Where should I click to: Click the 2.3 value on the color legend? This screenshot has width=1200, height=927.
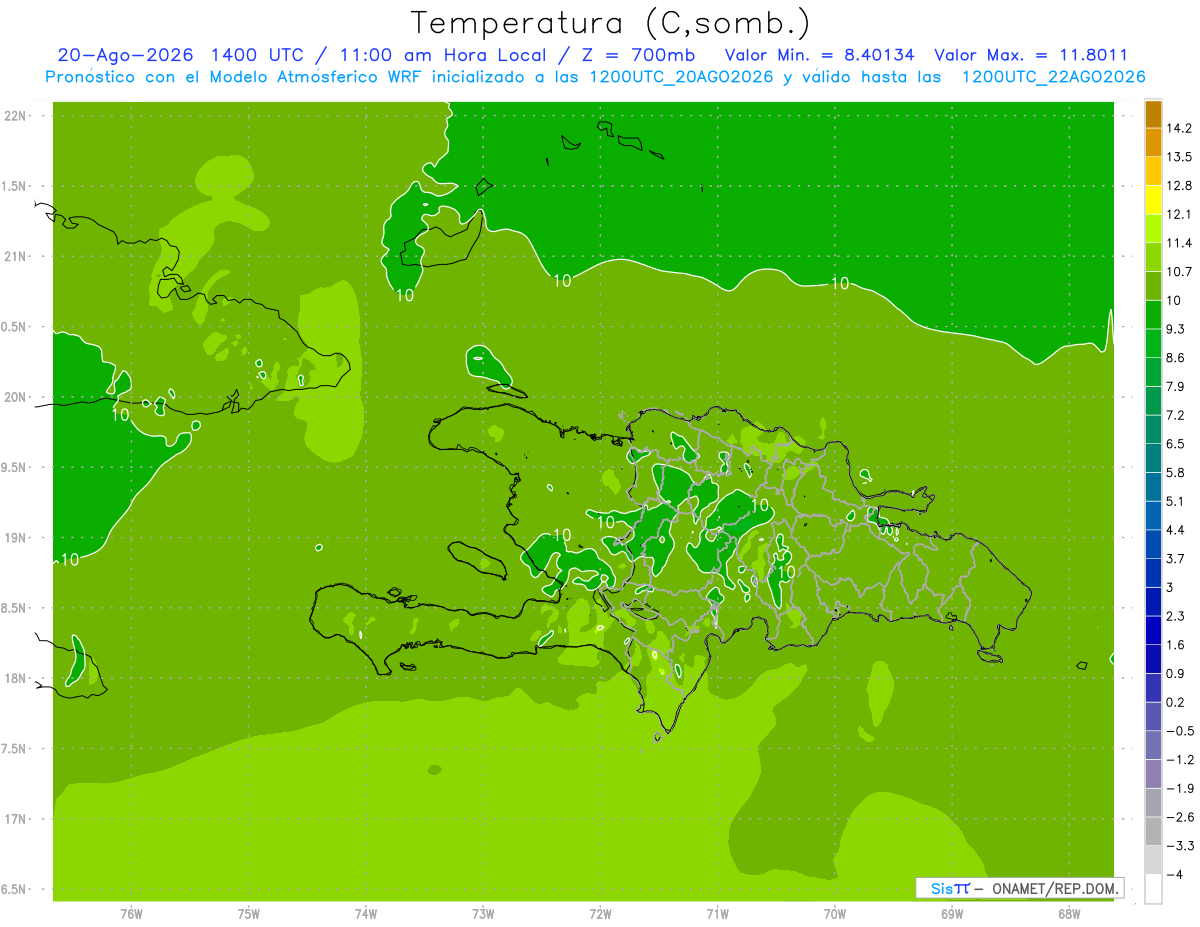(1175, 616)
